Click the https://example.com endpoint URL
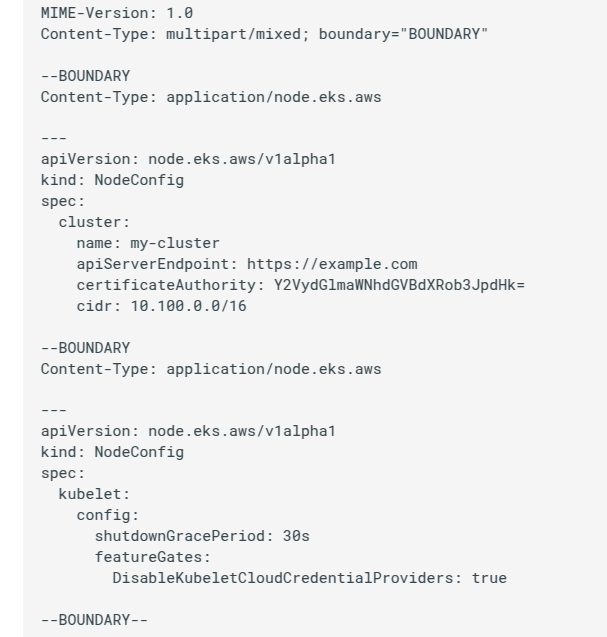 [x=332, y=264]
